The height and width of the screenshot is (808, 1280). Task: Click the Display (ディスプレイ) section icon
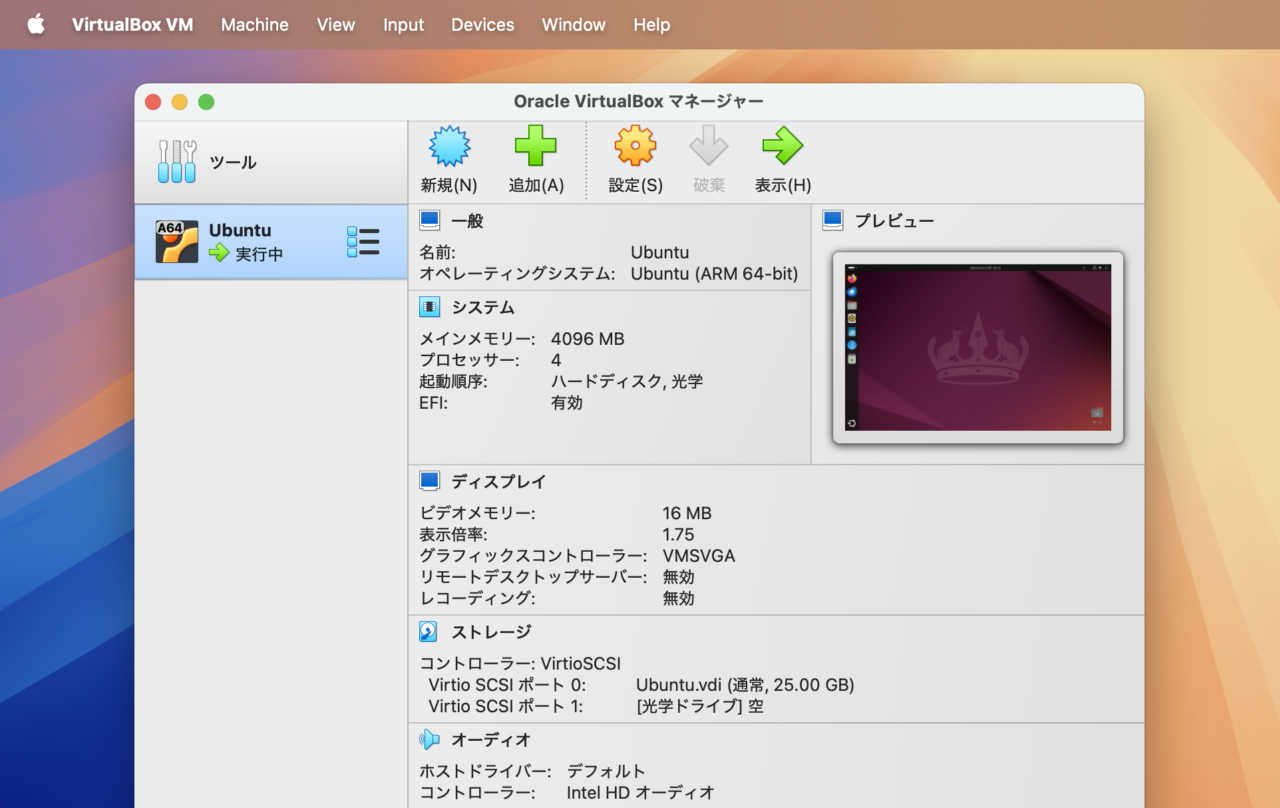pyautogui.click(x=430, y=481)
